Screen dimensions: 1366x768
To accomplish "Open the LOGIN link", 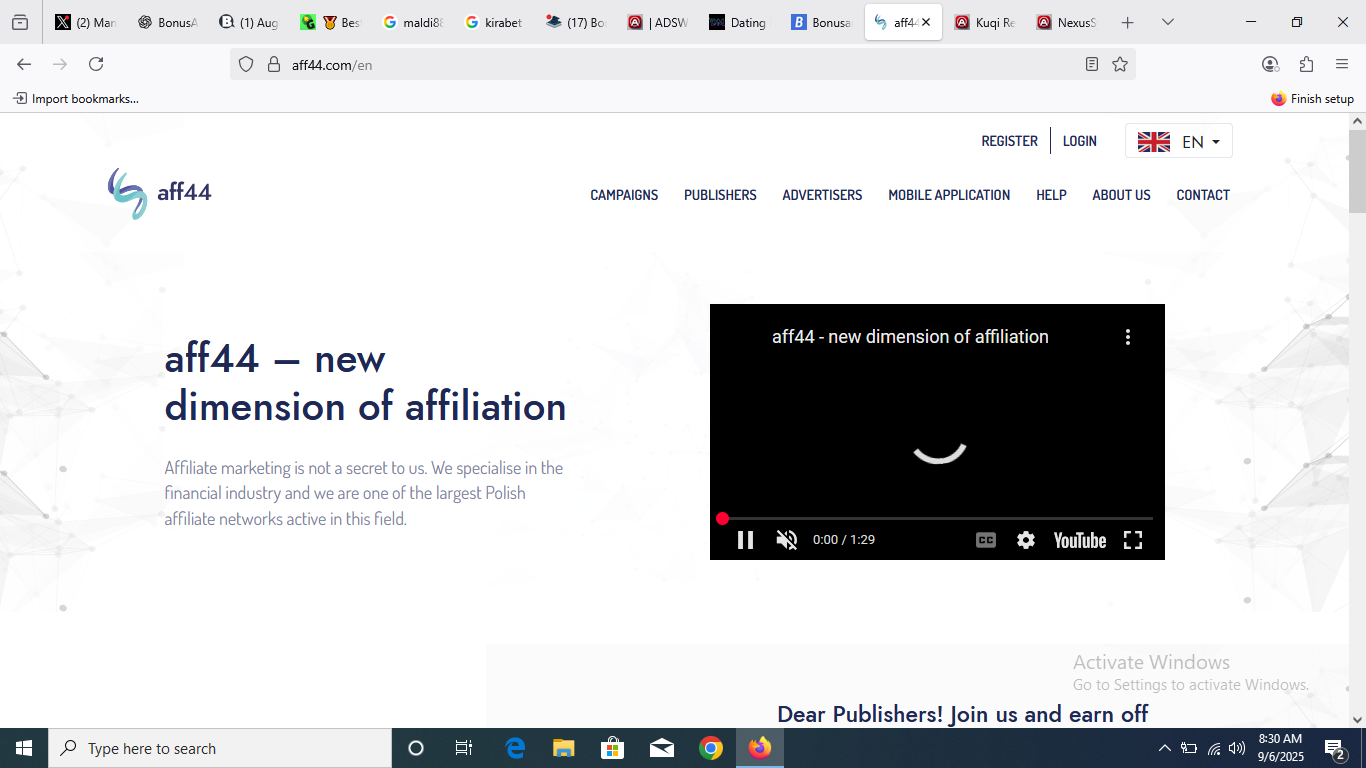I will pyautogui.click(x=1080, y=141).
